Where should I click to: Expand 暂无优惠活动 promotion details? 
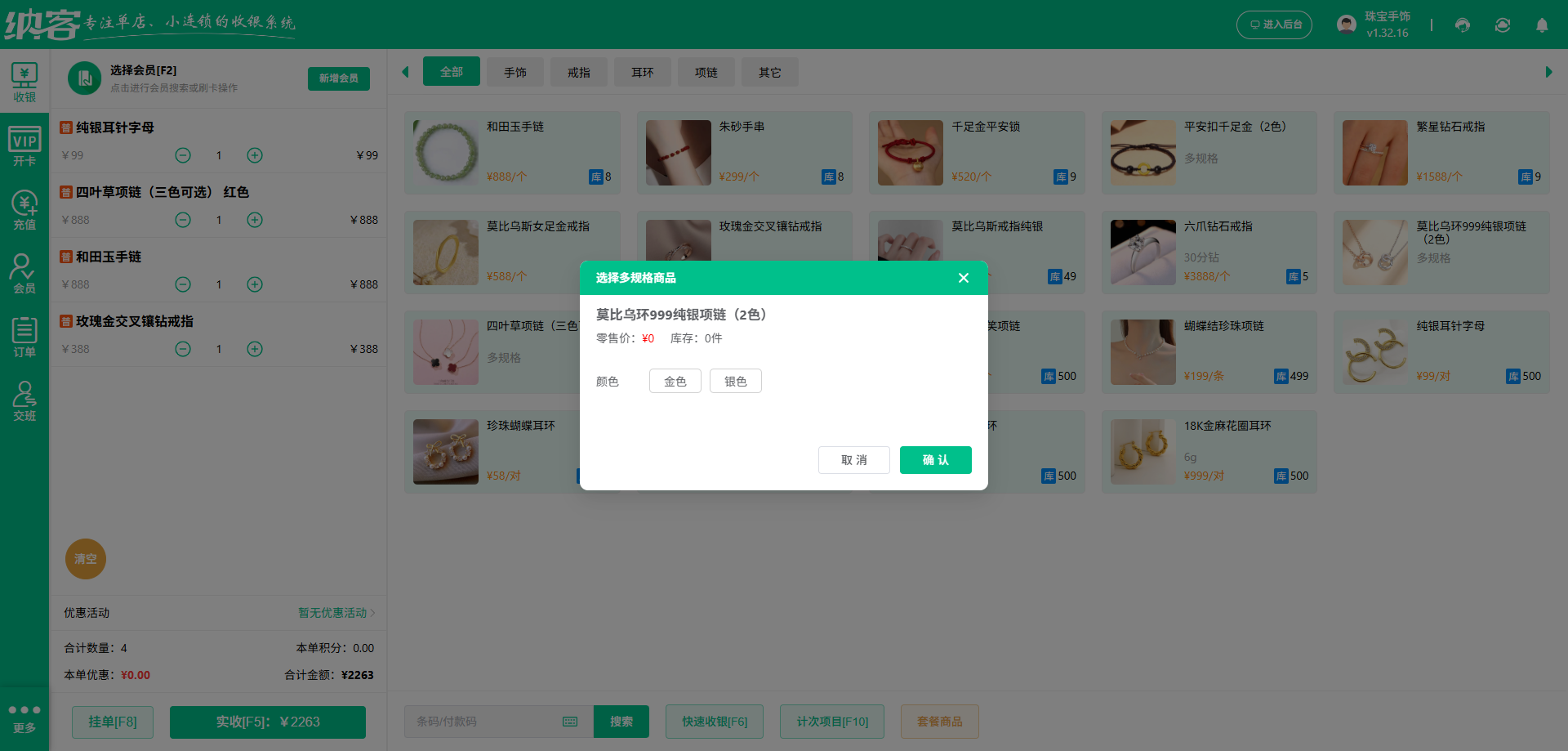click(334, 612)
